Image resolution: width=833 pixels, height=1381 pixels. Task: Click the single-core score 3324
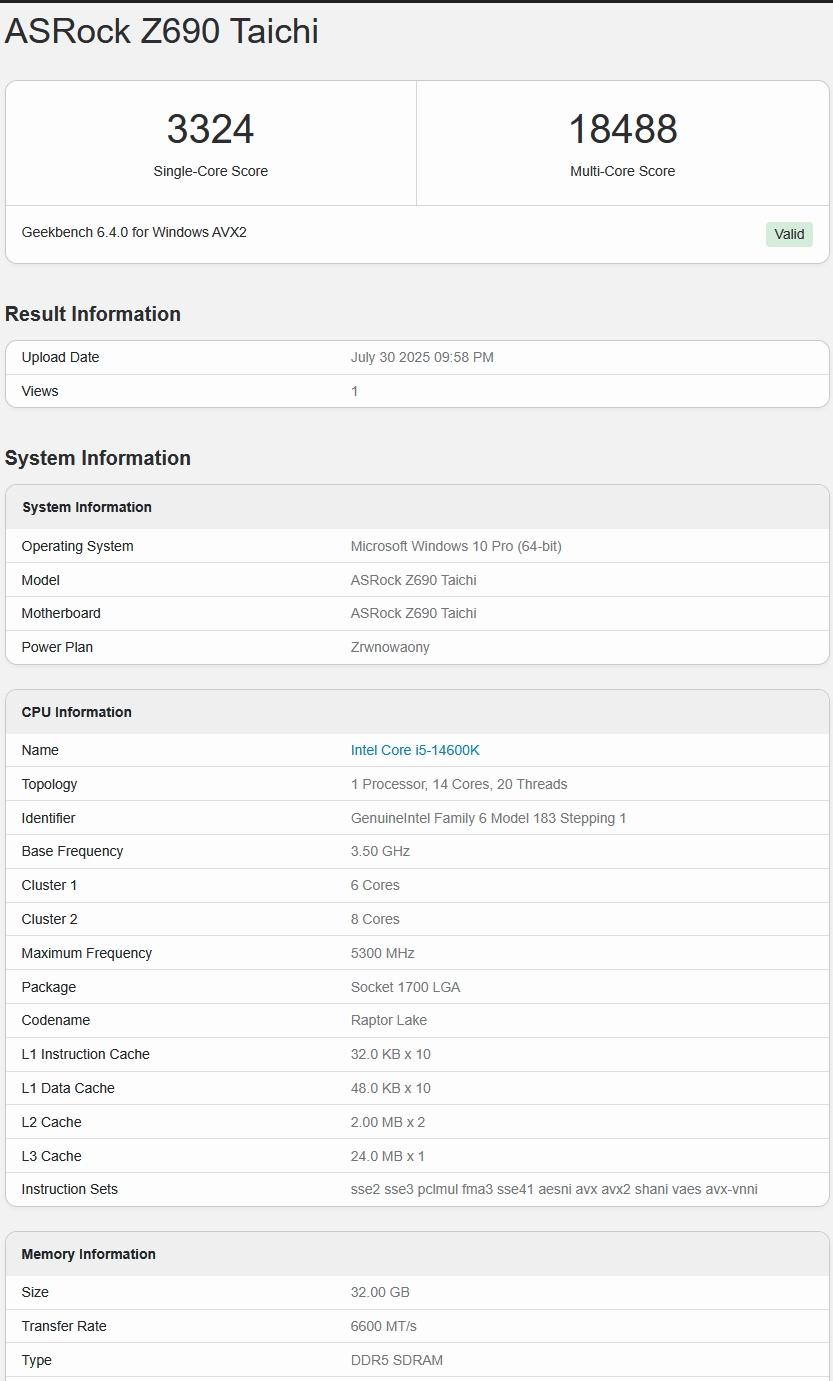[x=210, y=129]
